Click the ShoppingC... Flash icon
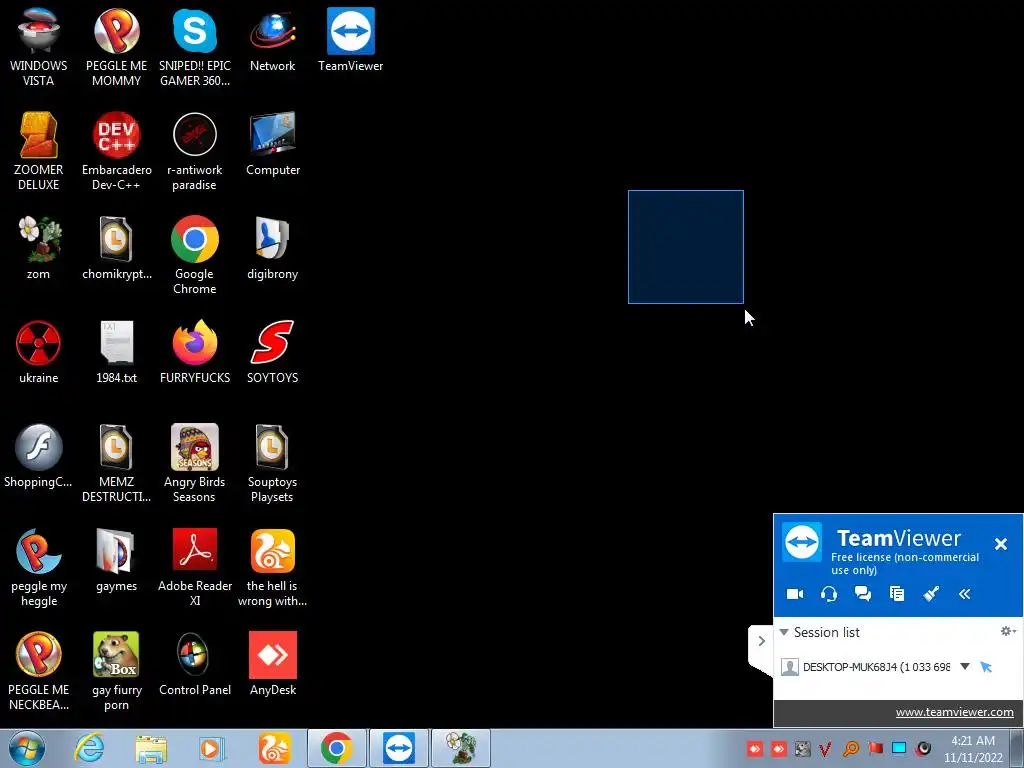Viewport: 1024px width, 768px height. [39, 455]
